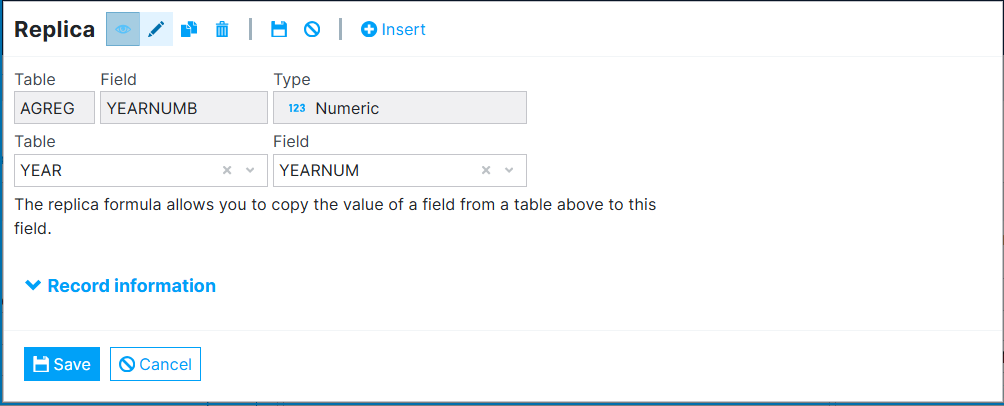Click the 123 numeric type icon
This screenshot has width=1004, height=406.
click(296, 108)
